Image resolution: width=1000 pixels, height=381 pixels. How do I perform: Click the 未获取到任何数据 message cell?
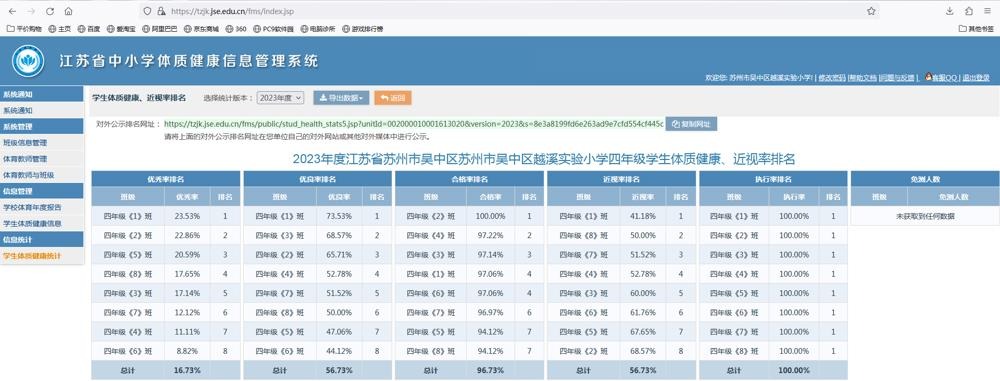[x=925, y=216]
